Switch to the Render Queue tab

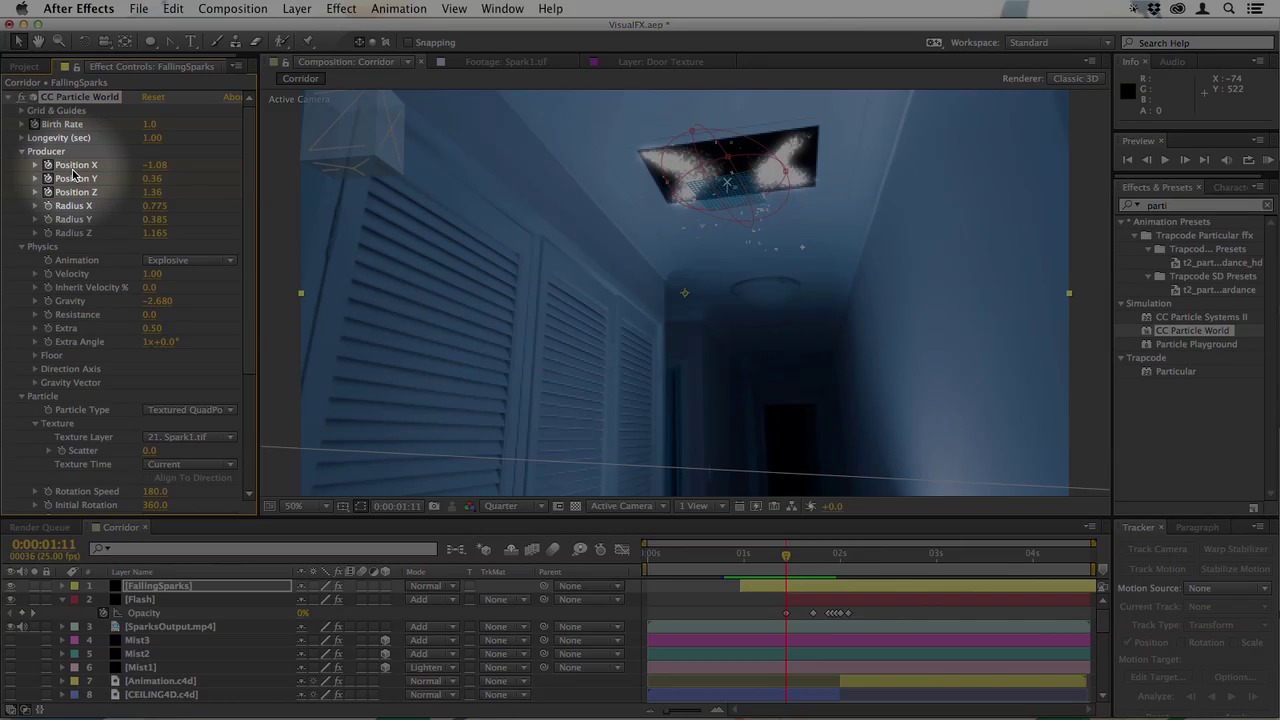pos(41,528)
